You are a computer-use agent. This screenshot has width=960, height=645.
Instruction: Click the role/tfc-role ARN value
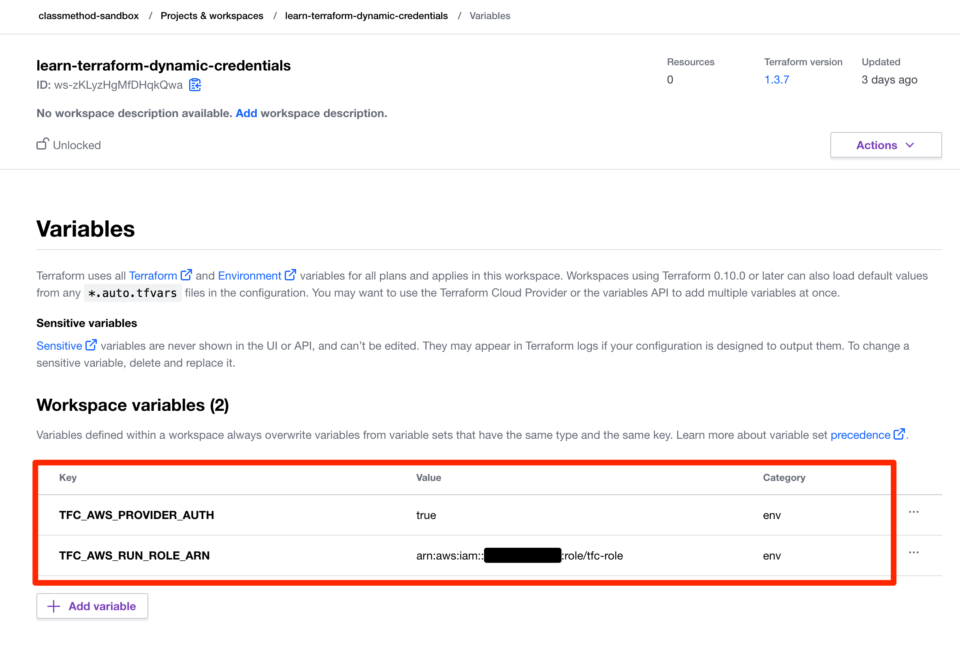click(519, 556)
